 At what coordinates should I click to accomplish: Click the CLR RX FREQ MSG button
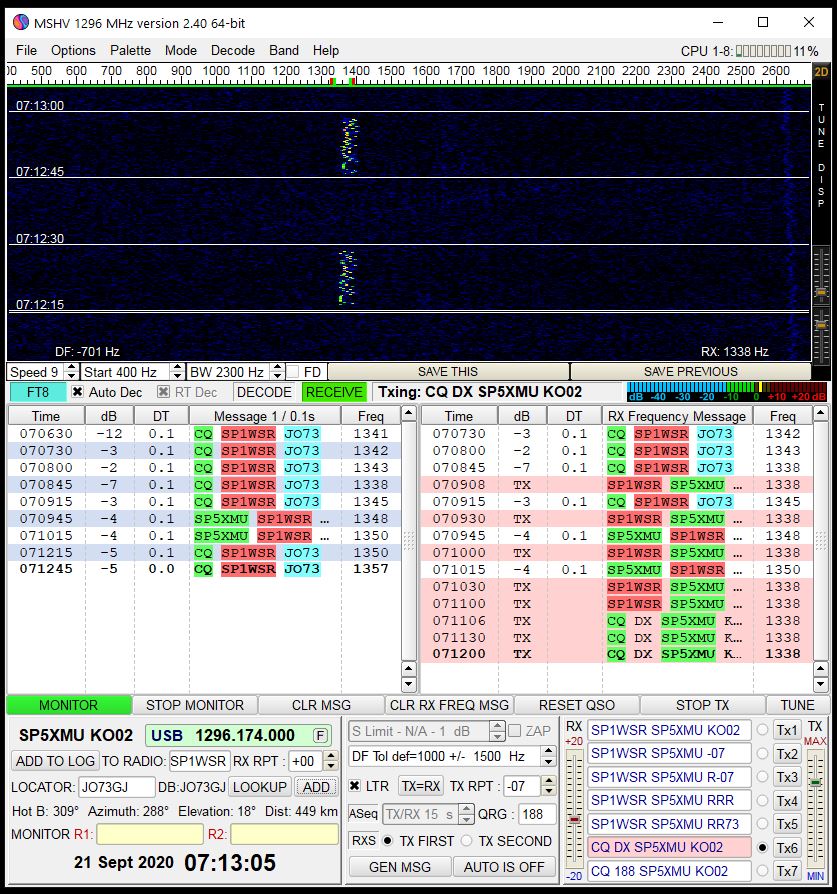point(449,705)
